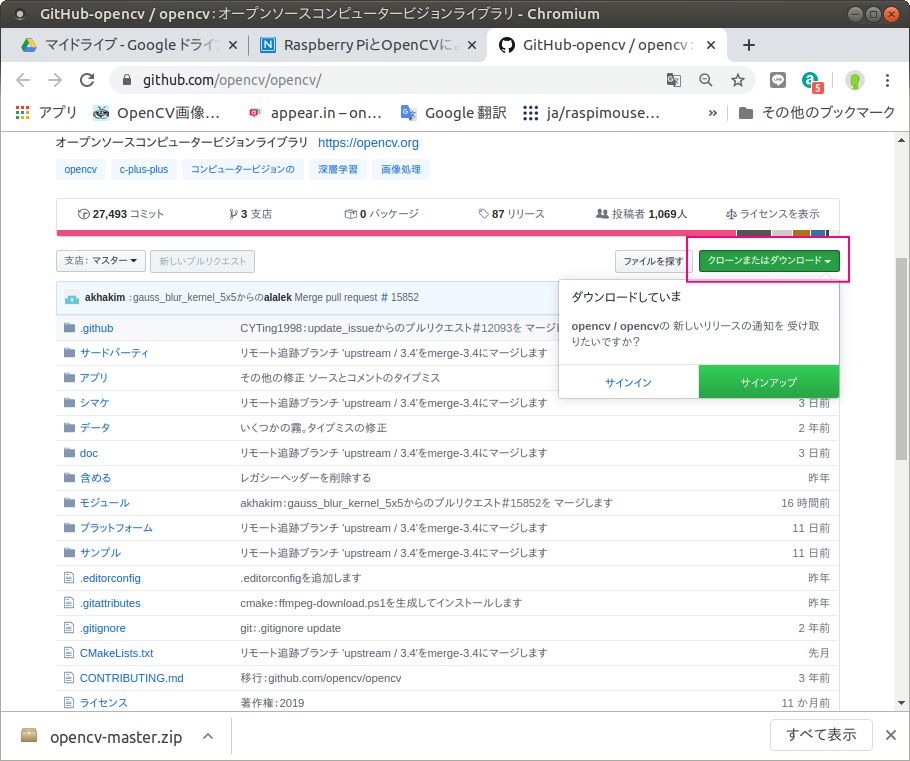View the 3 支店 branches
Viewport: 910px width, 761px height.
pos(251,214)
